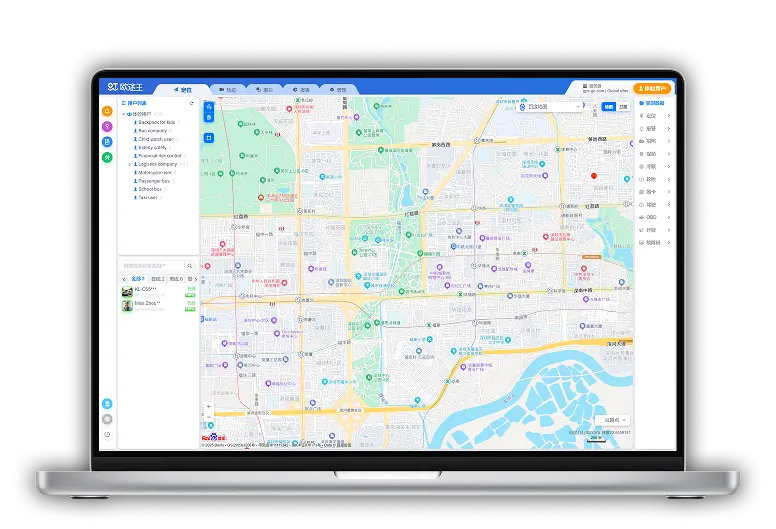
Task: Click the top blue tool icon on the map
Action: 209,106
